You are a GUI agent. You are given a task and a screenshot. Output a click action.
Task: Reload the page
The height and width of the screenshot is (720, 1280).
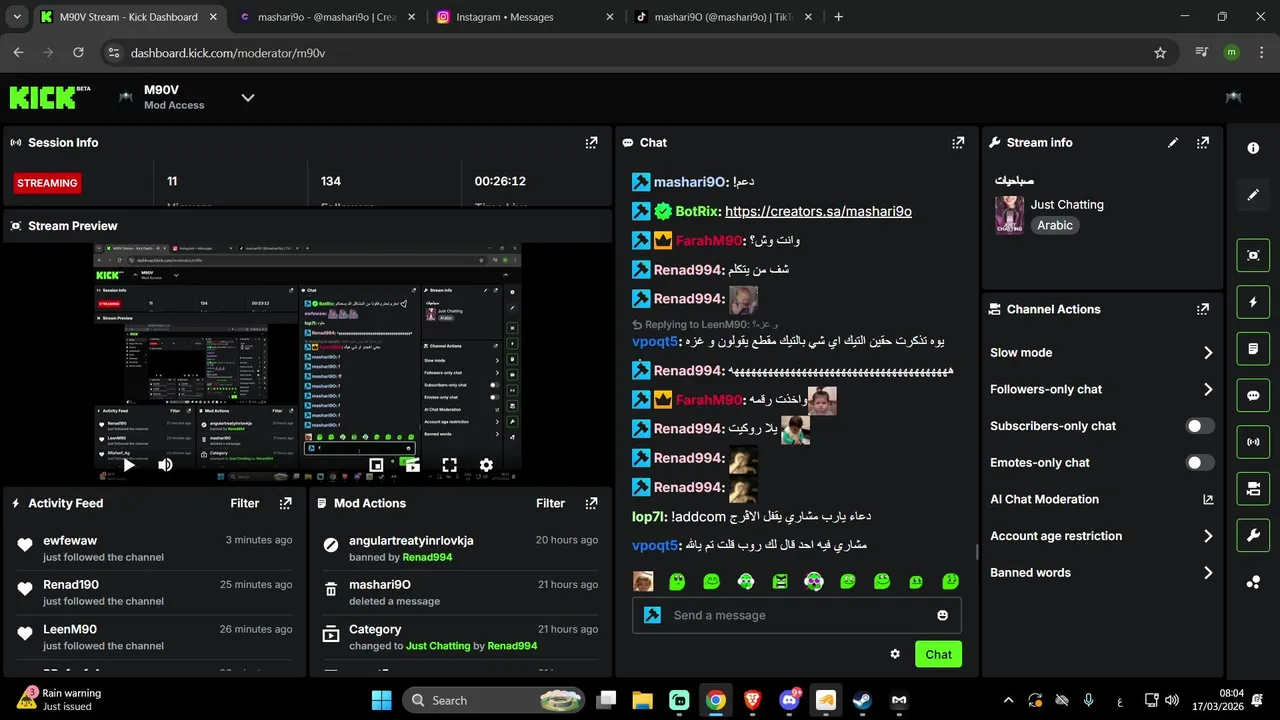77,53
